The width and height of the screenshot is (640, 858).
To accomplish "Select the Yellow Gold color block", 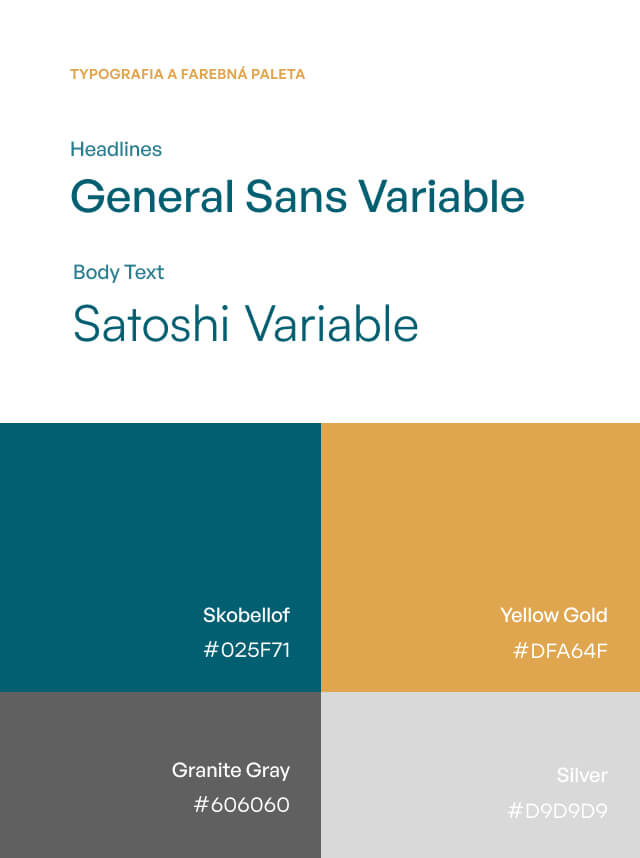I will pos(480,557).
